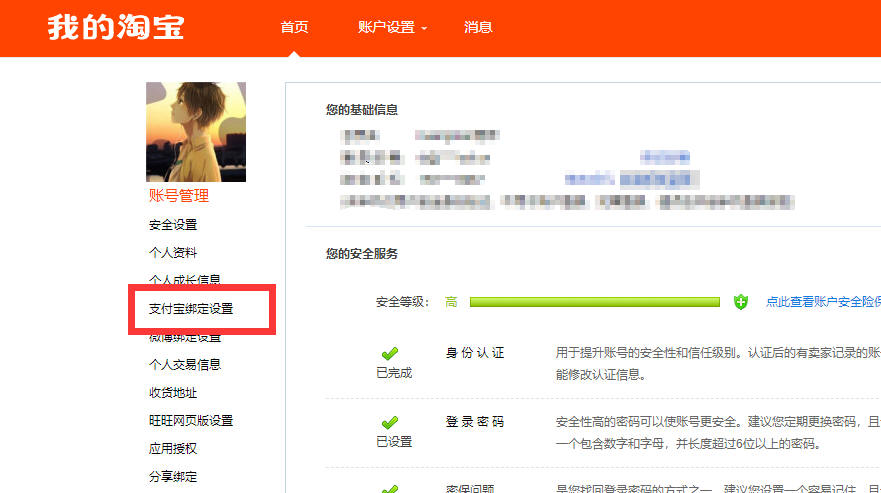This screenshot has height=493, width=881.
Task: Click the 已完成 status text
Action: [394, 373]
